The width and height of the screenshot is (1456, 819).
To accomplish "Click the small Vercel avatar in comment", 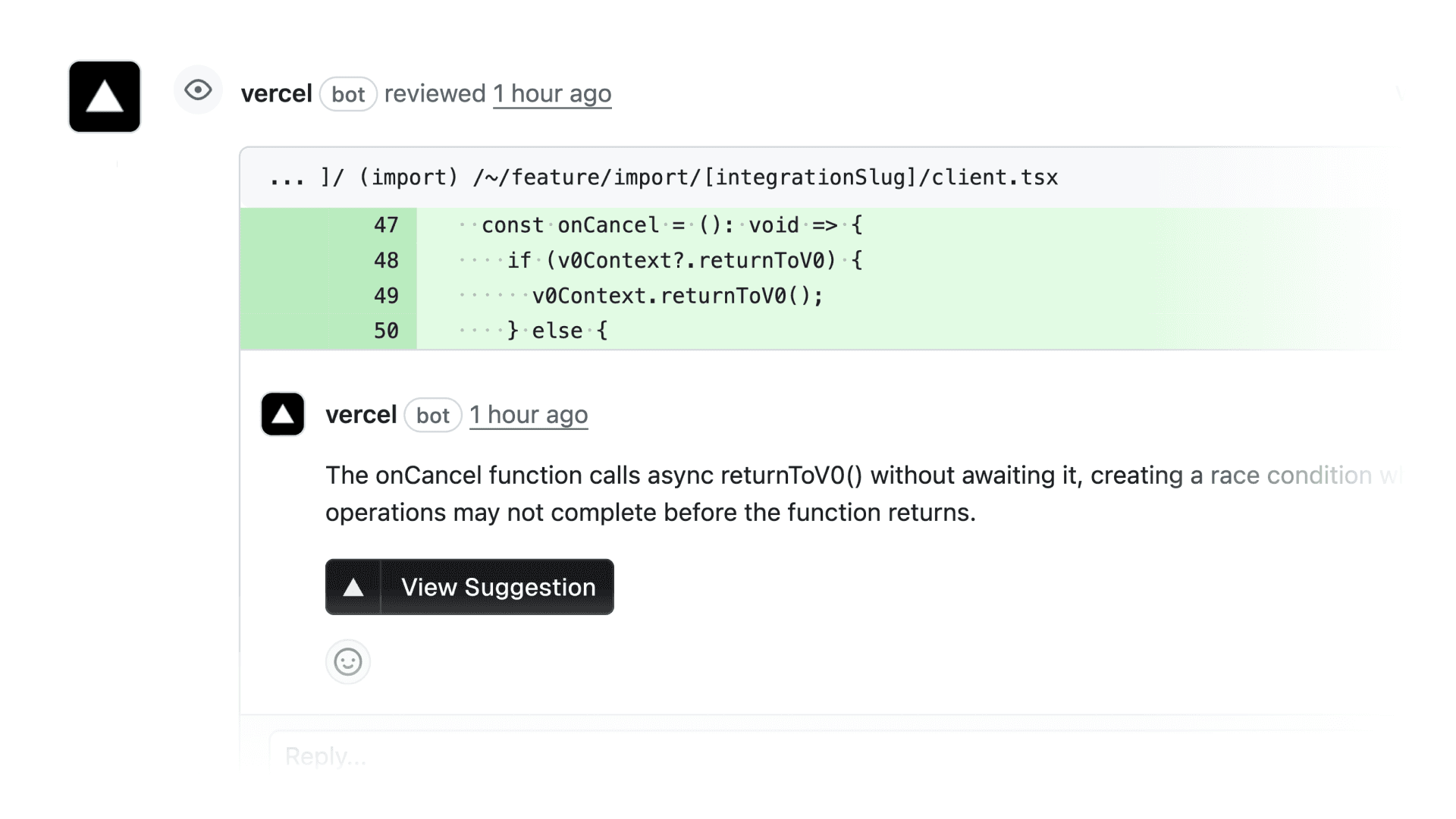I will 283,414.
